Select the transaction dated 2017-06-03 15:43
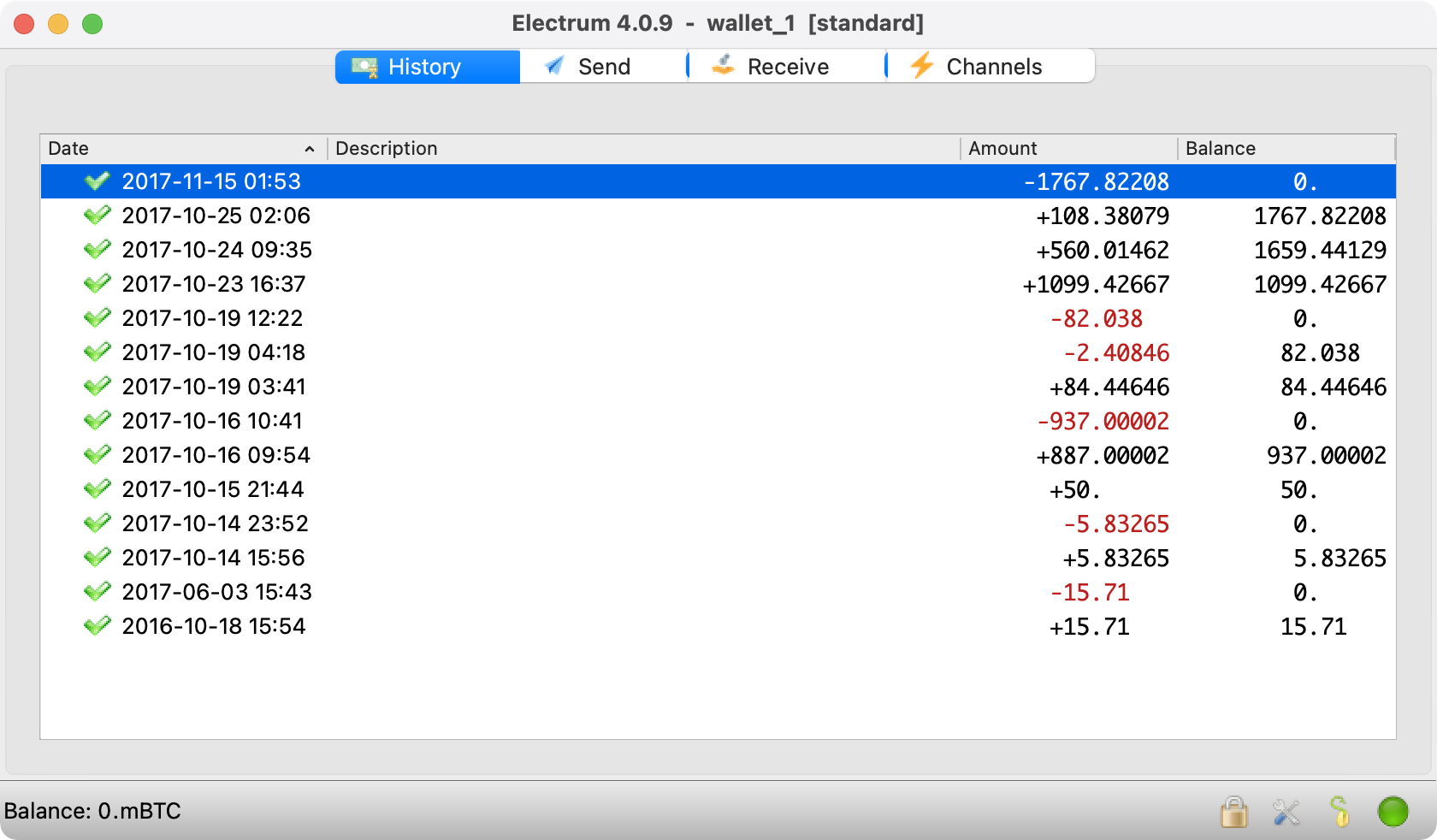Image resolution: width=1437 pixels, height=840 pixels. click(x=718, y=592)
